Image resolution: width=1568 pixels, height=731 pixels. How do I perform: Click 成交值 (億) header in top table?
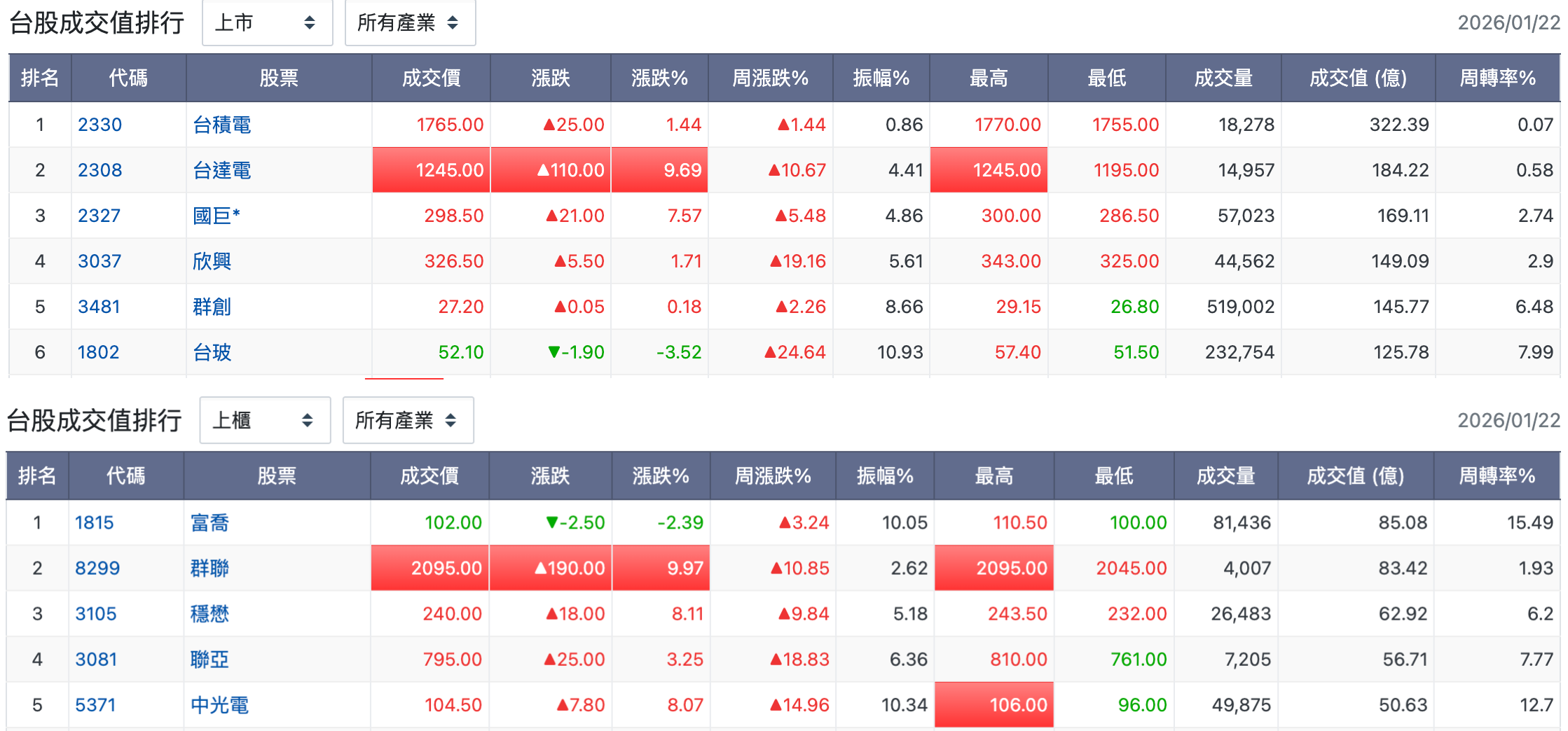(x=1357, y=78)
